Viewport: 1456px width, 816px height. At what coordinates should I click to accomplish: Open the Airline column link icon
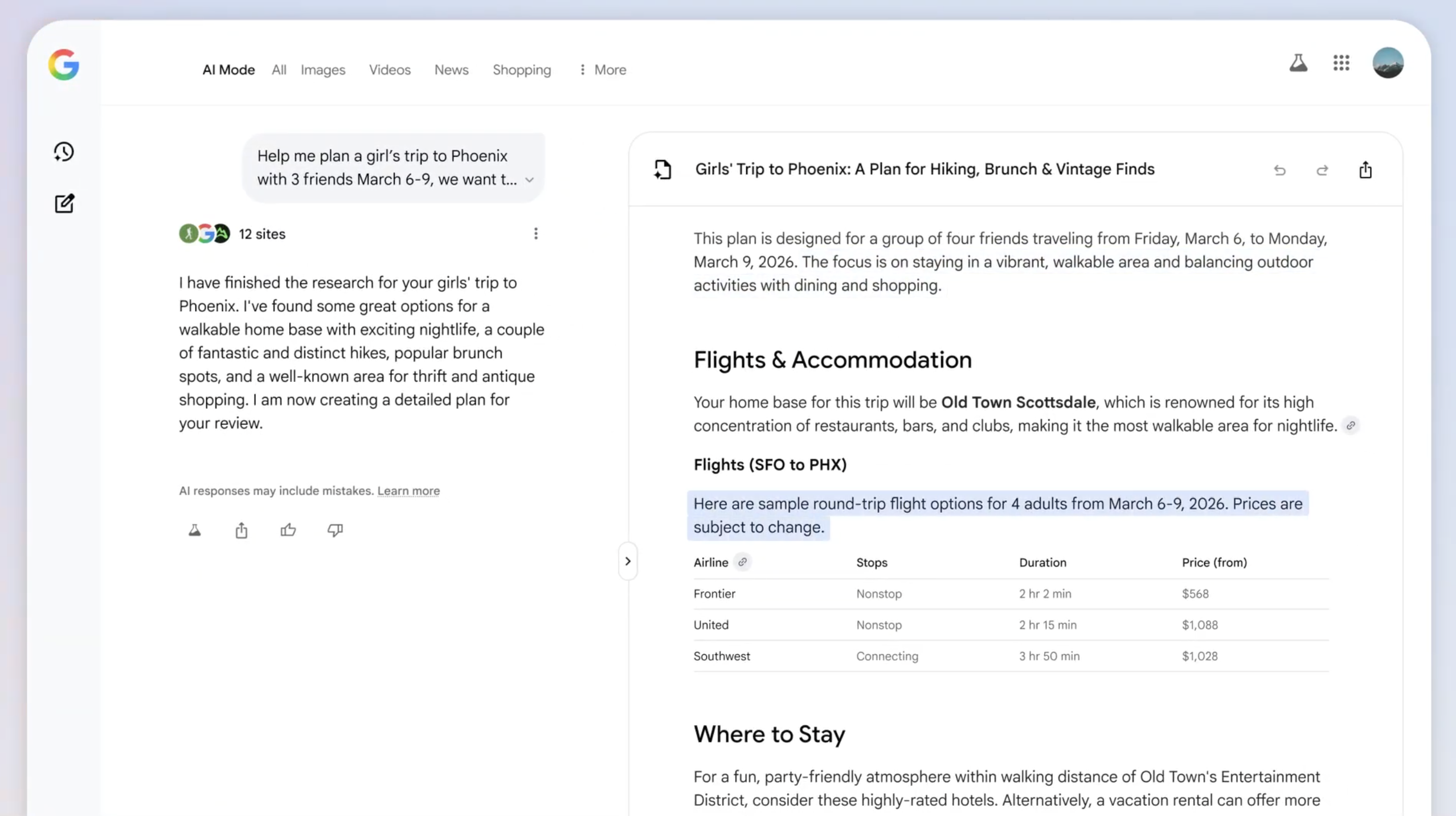tap(742, 562)
